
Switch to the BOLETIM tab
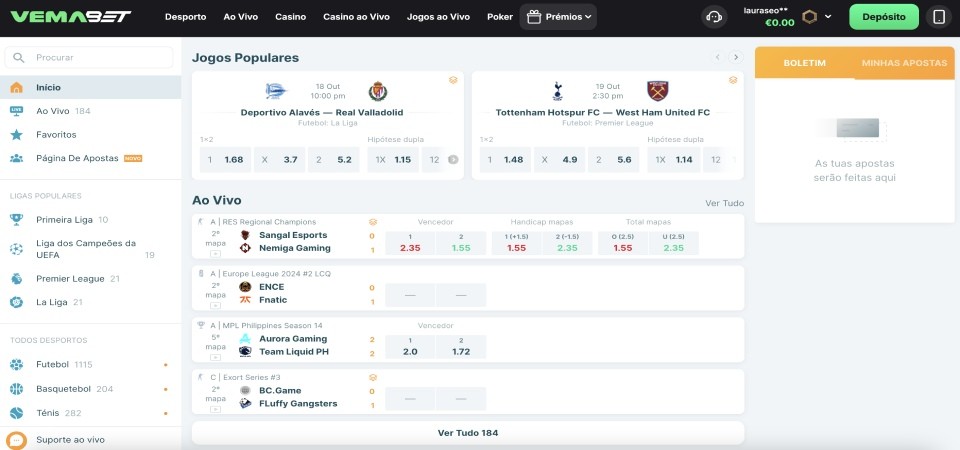click(804, 63)
